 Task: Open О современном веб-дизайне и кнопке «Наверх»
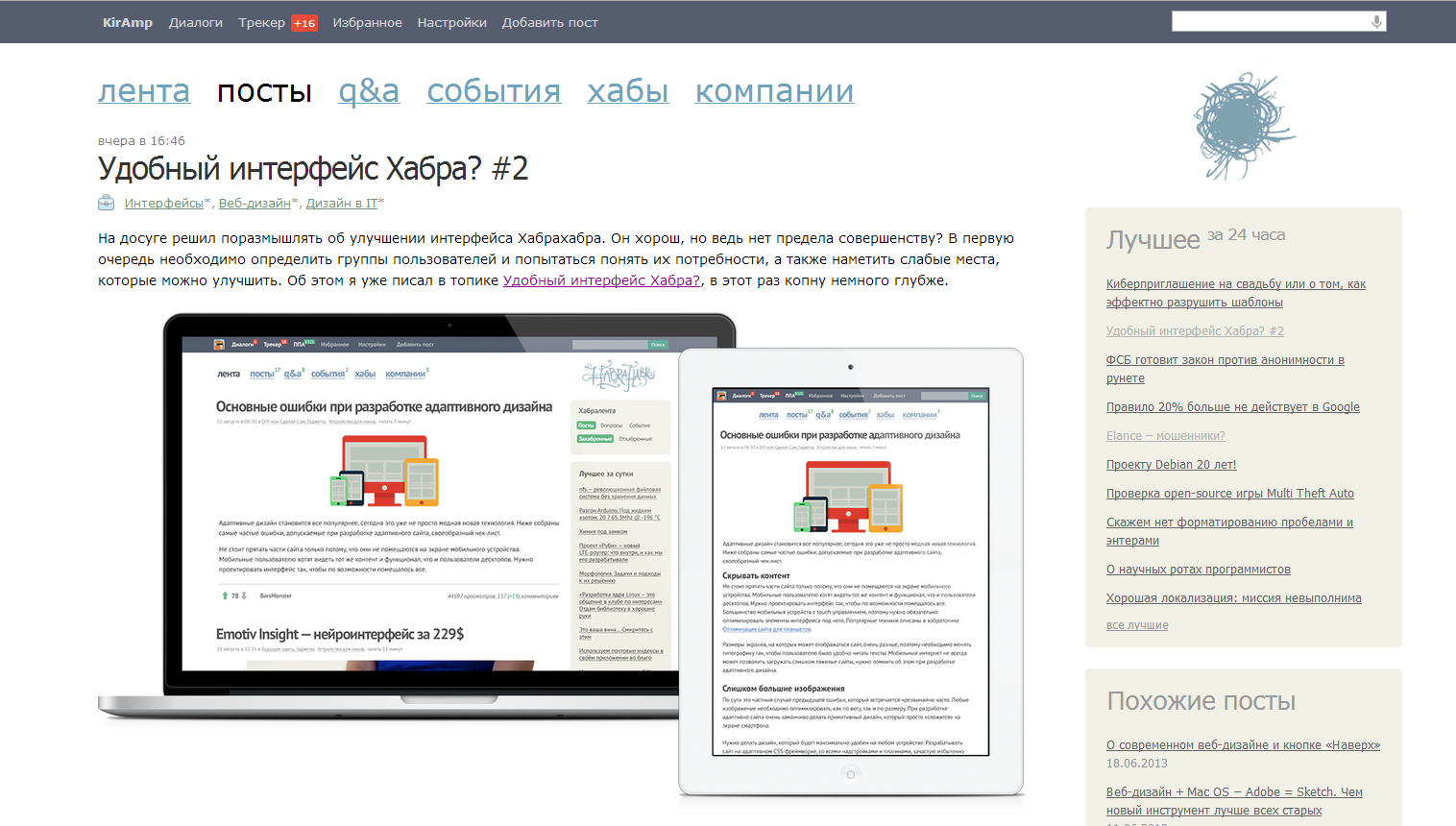tap(1243, 744)
